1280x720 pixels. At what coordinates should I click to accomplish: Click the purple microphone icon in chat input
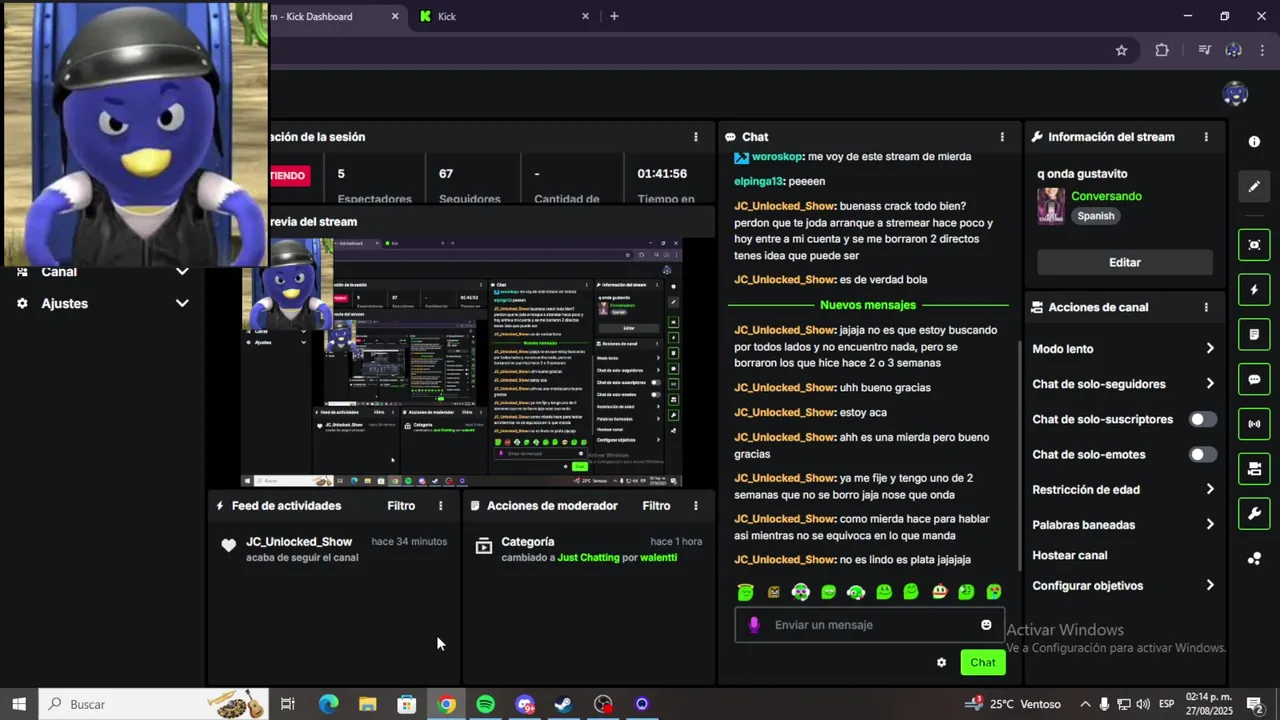pyautogui.click(x=754, y=625)
